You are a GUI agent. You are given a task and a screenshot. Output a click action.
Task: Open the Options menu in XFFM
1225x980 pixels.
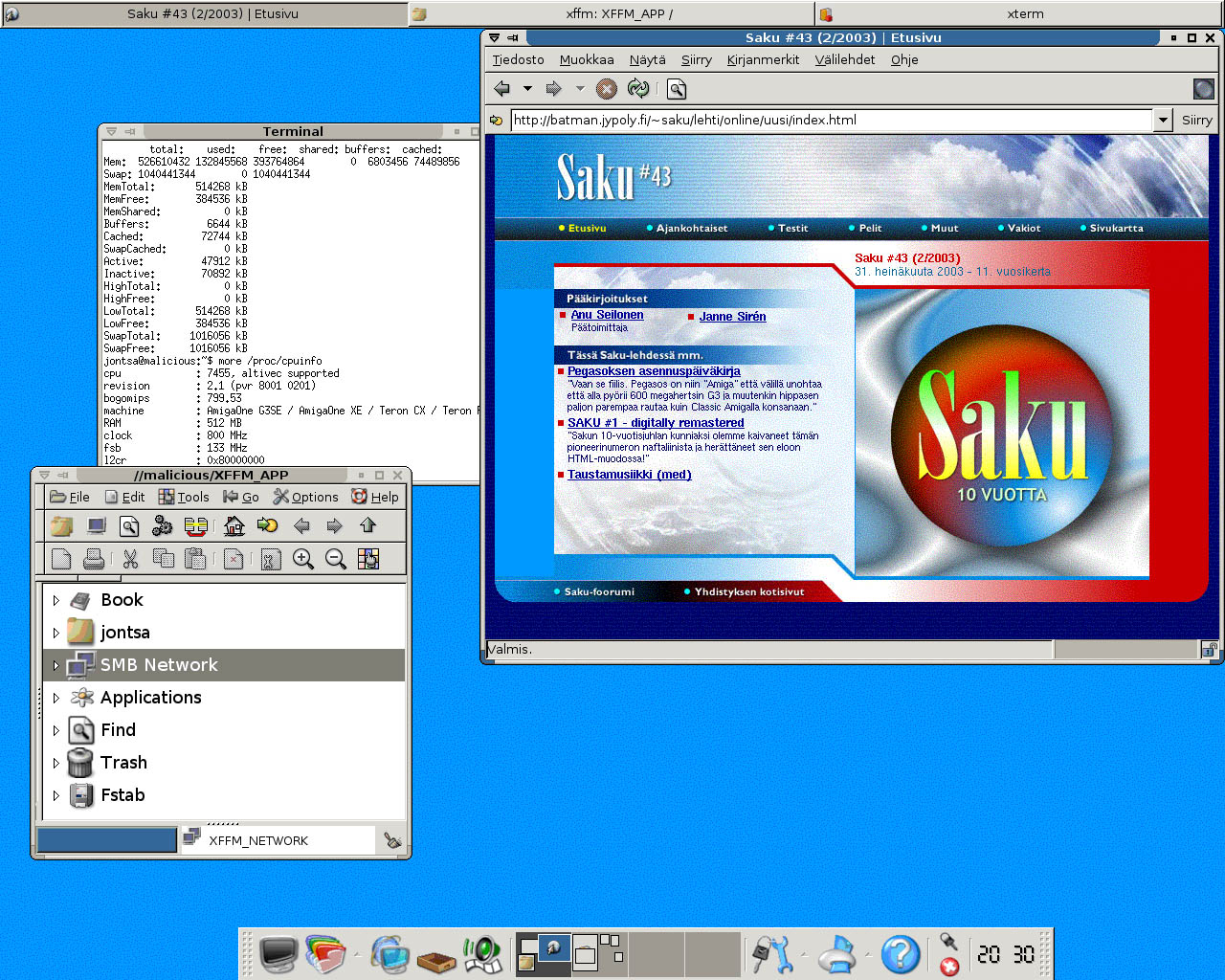[305, 497]
